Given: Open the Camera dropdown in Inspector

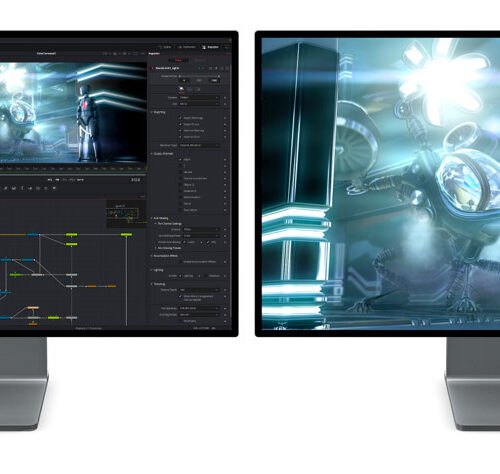Looking at the screenshot, I should [x=199, y=98].
